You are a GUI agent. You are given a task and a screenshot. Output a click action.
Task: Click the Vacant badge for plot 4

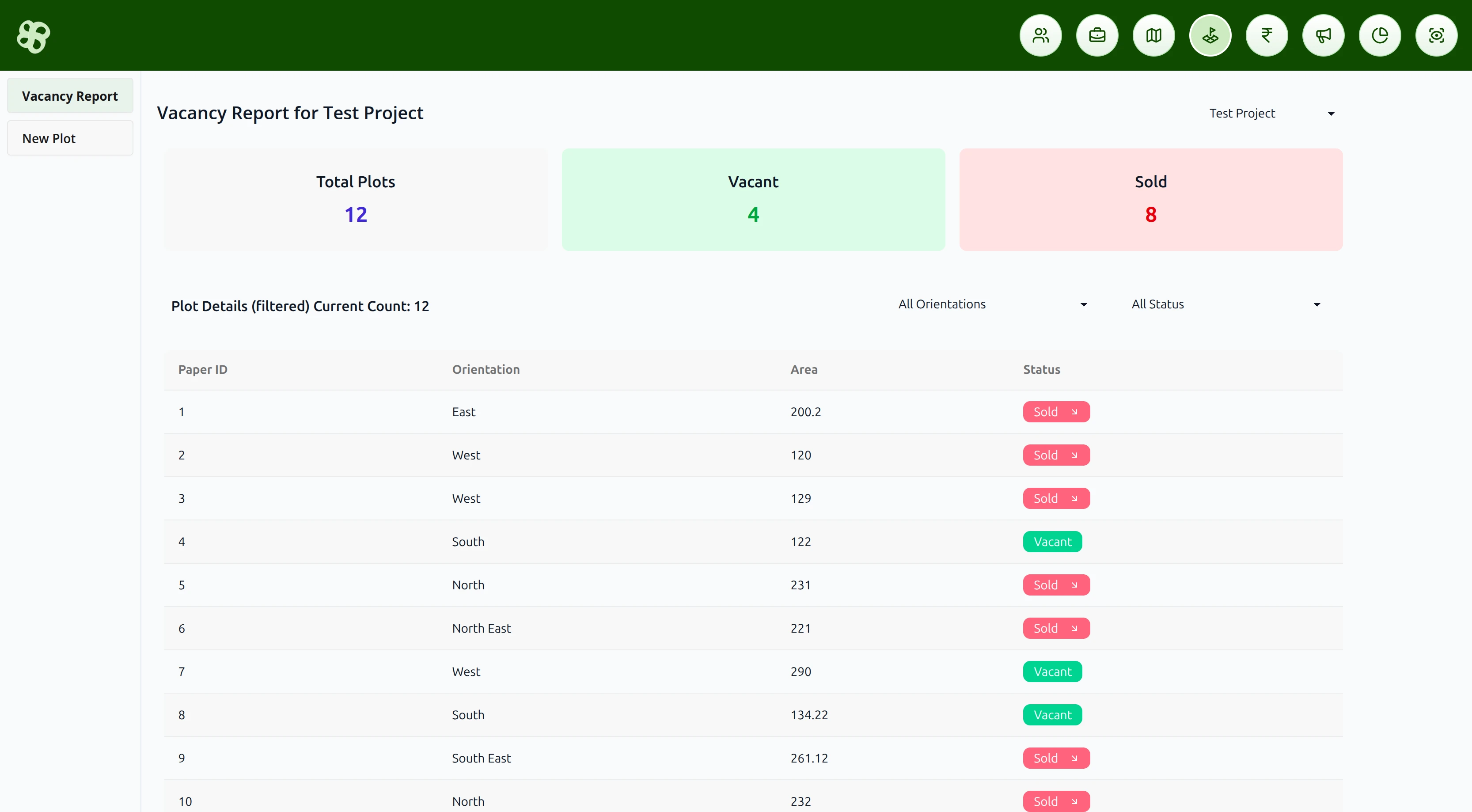coord(1052,542)
